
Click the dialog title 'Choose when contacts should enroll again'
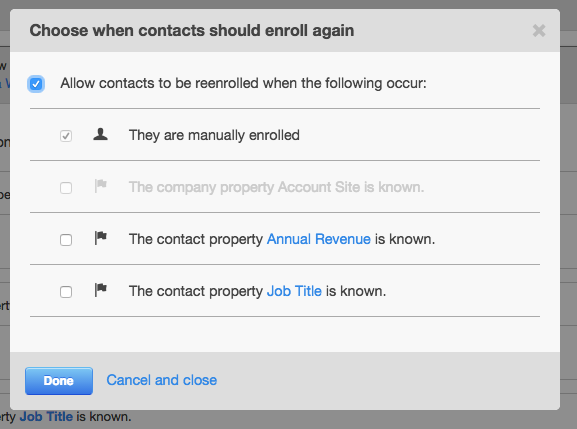192,31
